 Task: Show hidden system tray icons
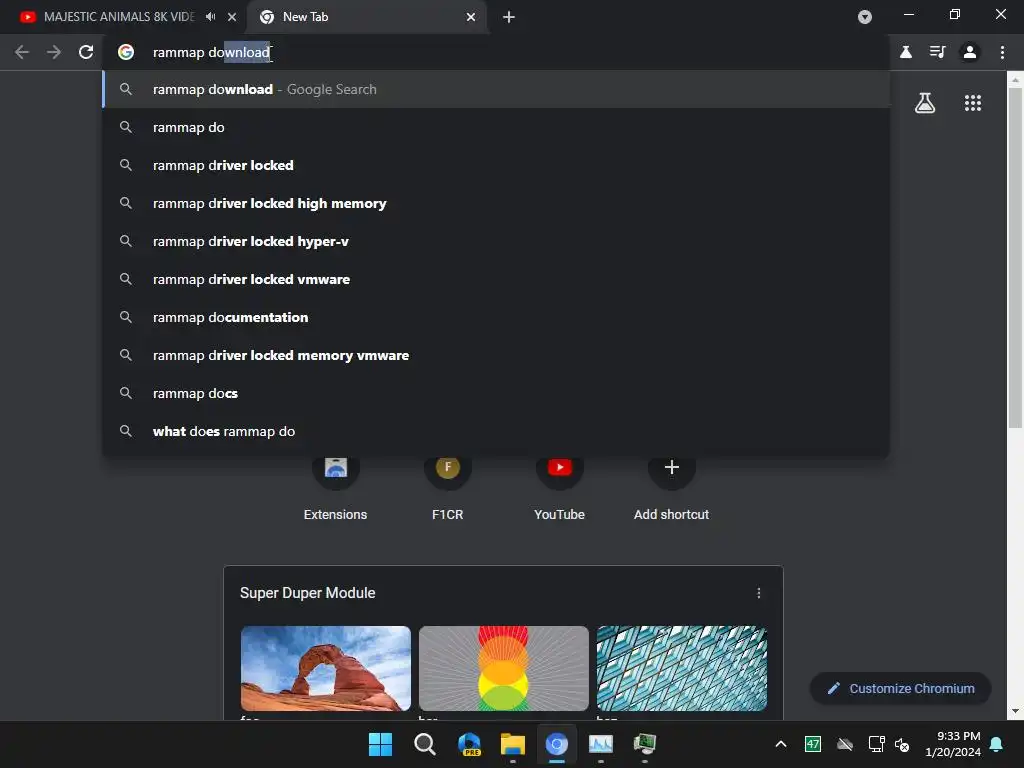pos(780,744)
